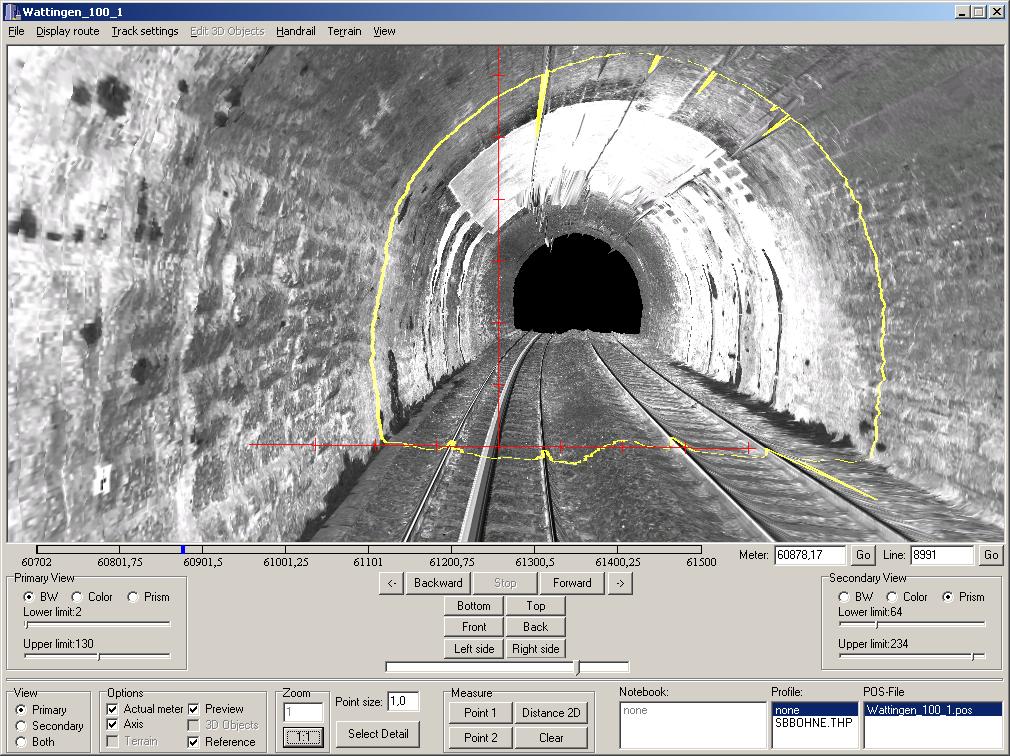The height and width of the screenshot is (756, 1010).
Task: Click the application icon in the title bar
Action: point(13,12)
